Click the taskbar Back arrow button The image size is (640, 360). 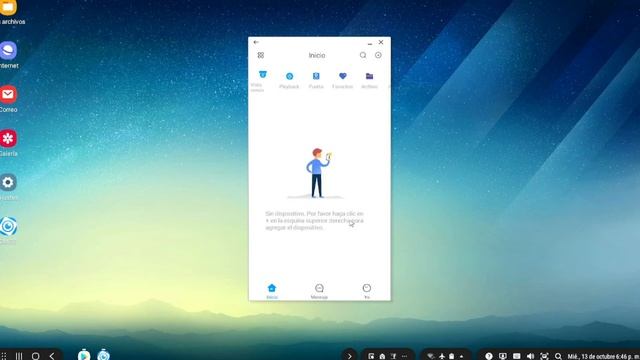(52, 356)
